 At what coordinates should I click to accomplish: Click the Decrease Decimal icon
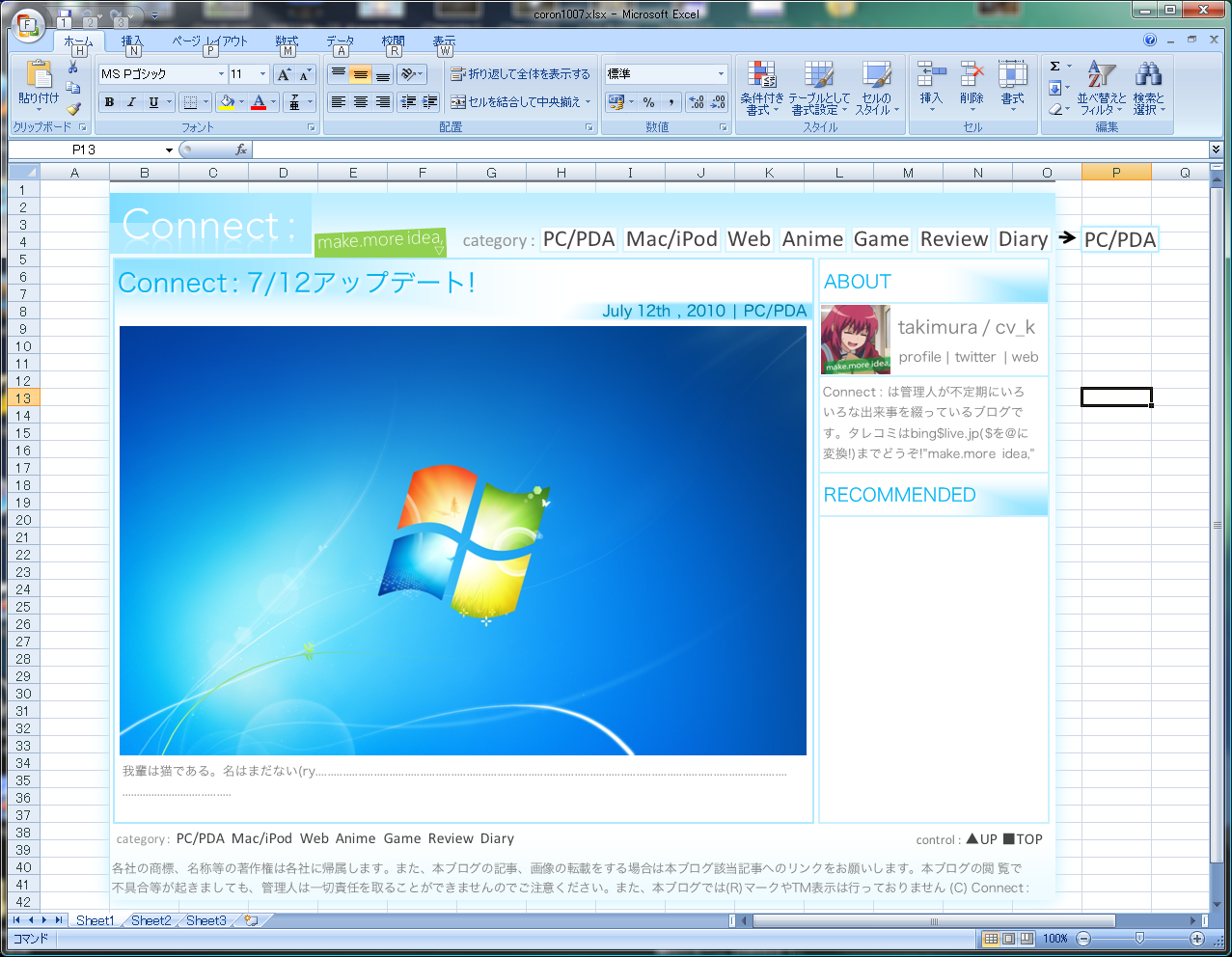click(718, 102)
